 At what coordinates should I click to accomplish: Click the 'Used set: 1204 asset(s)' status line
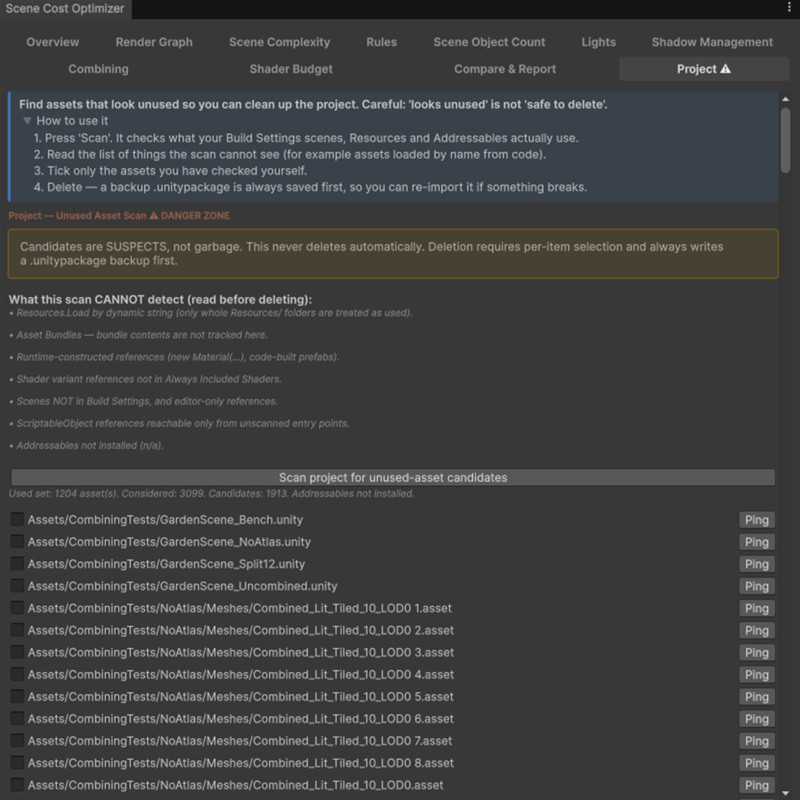tap(211, 493)
